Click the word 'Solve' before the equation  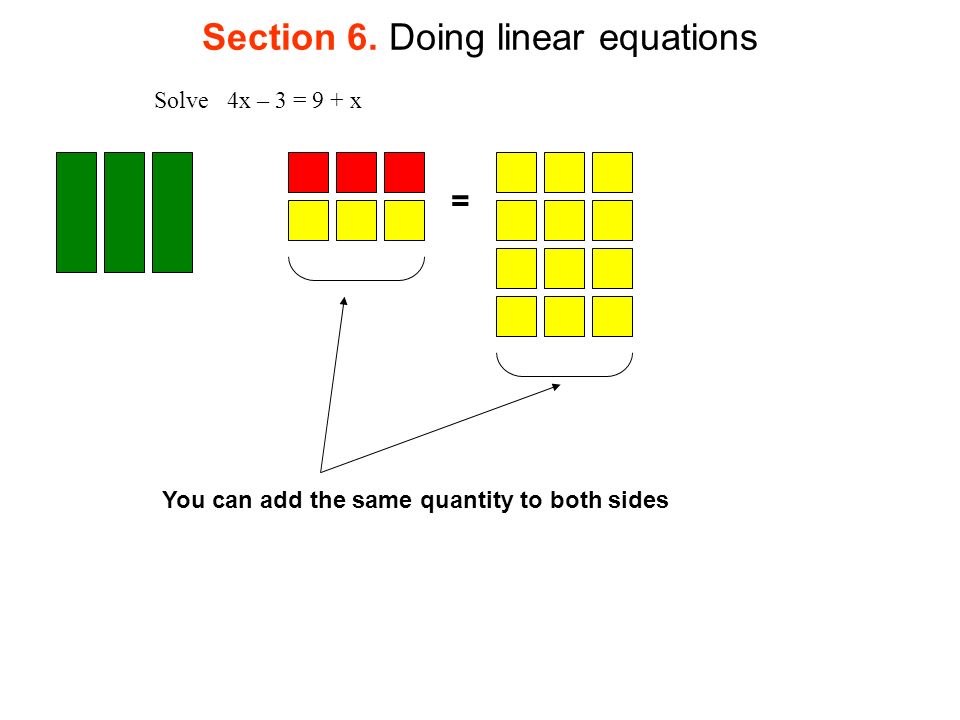pyautogui.click(x=181, y=100)
